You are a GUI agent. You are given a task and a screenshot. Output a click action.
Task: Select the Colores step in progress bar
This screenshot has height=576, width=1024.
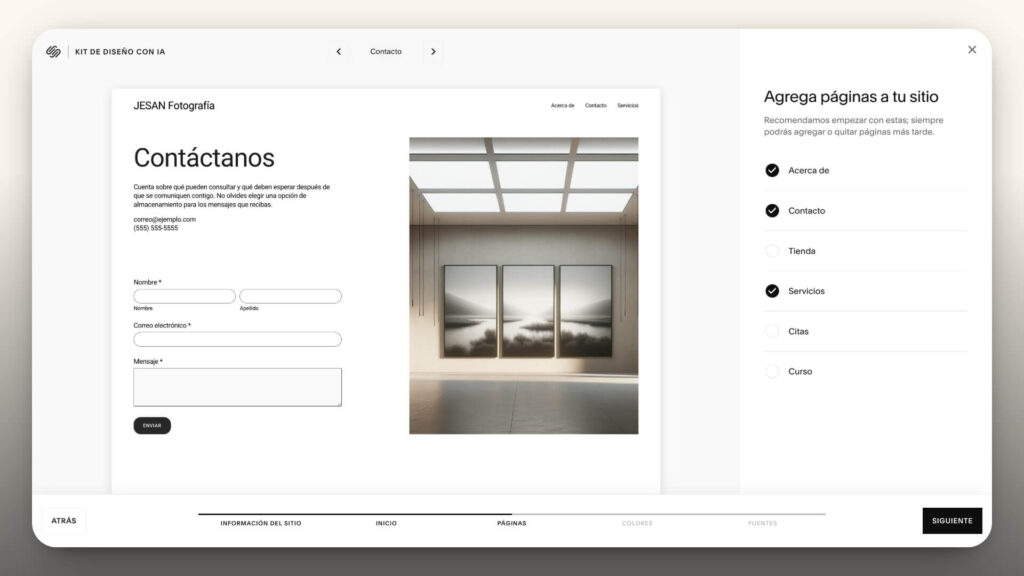click(x=637, y=523)
